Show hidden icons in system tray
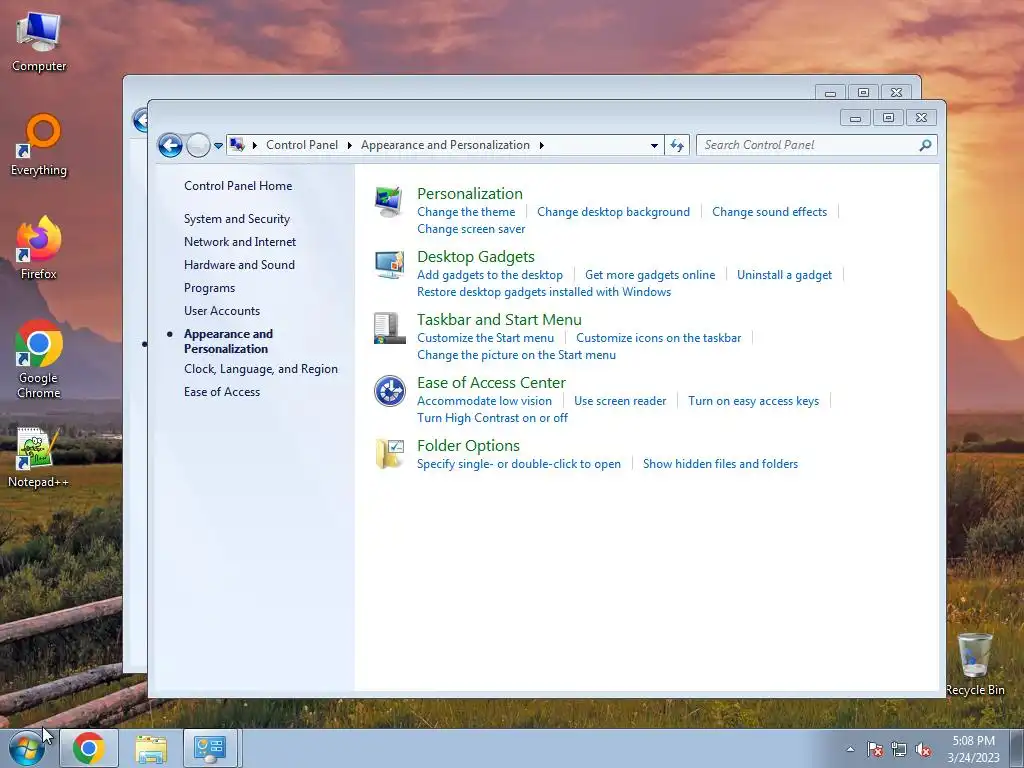Viewport: 1024px width, 768px height. click(x=850, y=749)
